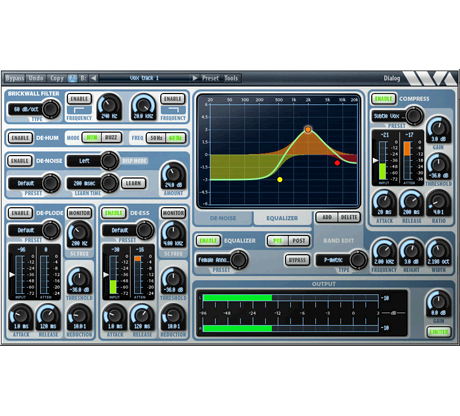Select the red EQ band point

(x=337, y=163)
